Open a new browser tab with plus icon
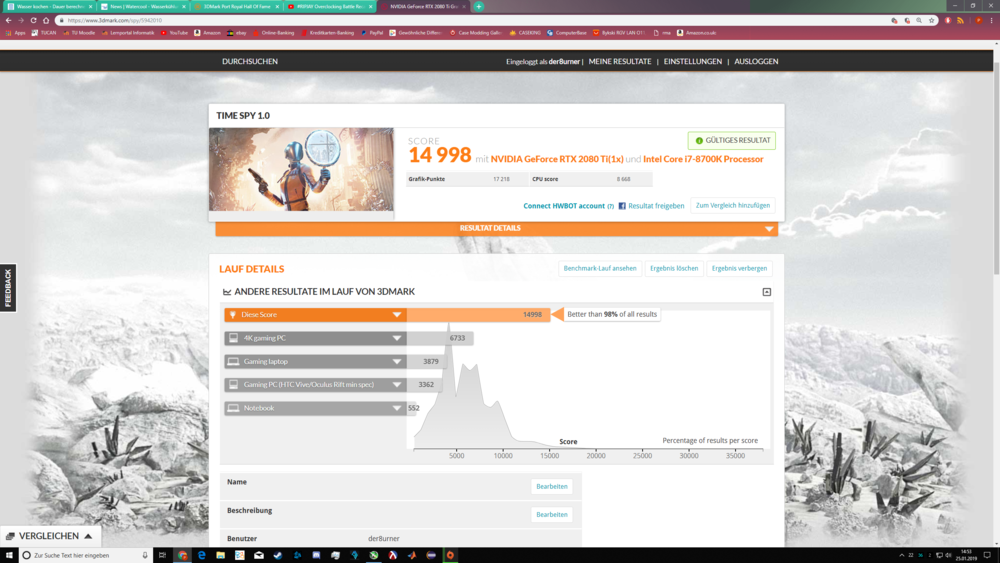This screenshot has height=563, width=1000. 478,6
